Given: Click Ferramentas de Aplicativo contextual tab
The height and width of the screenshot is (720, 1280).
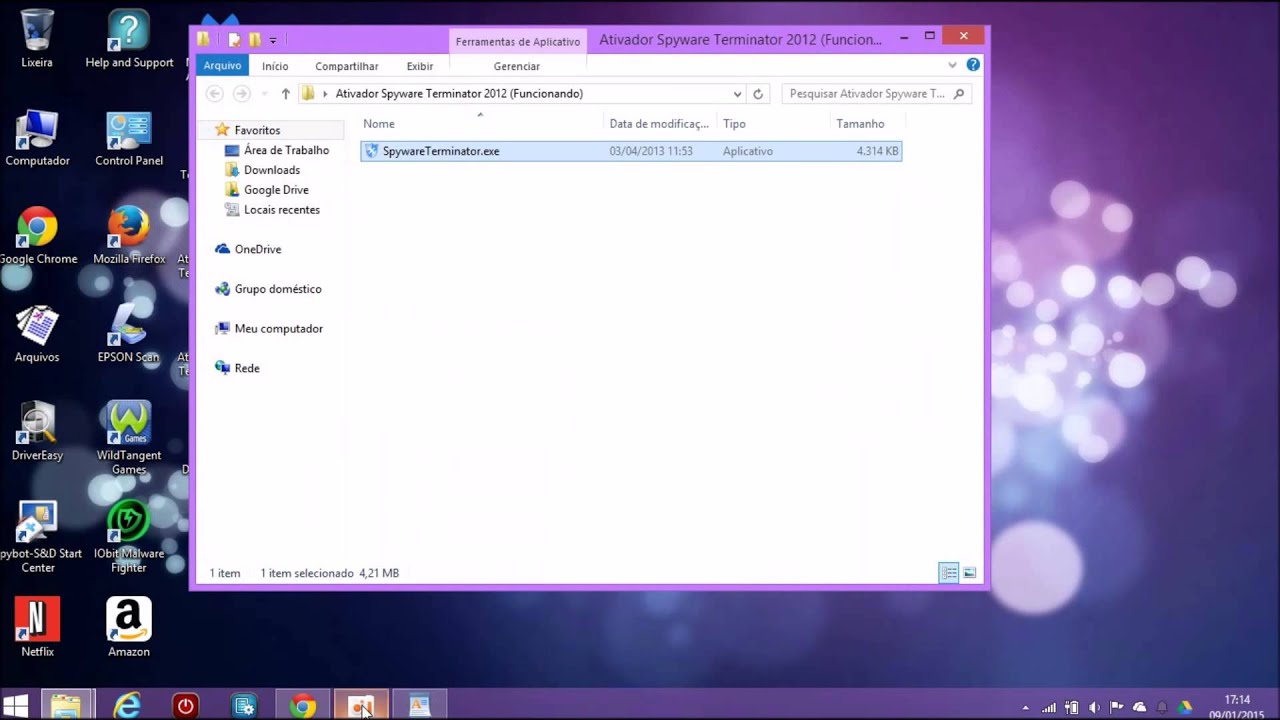Looking at the screenshot, I should pos(518,42).
